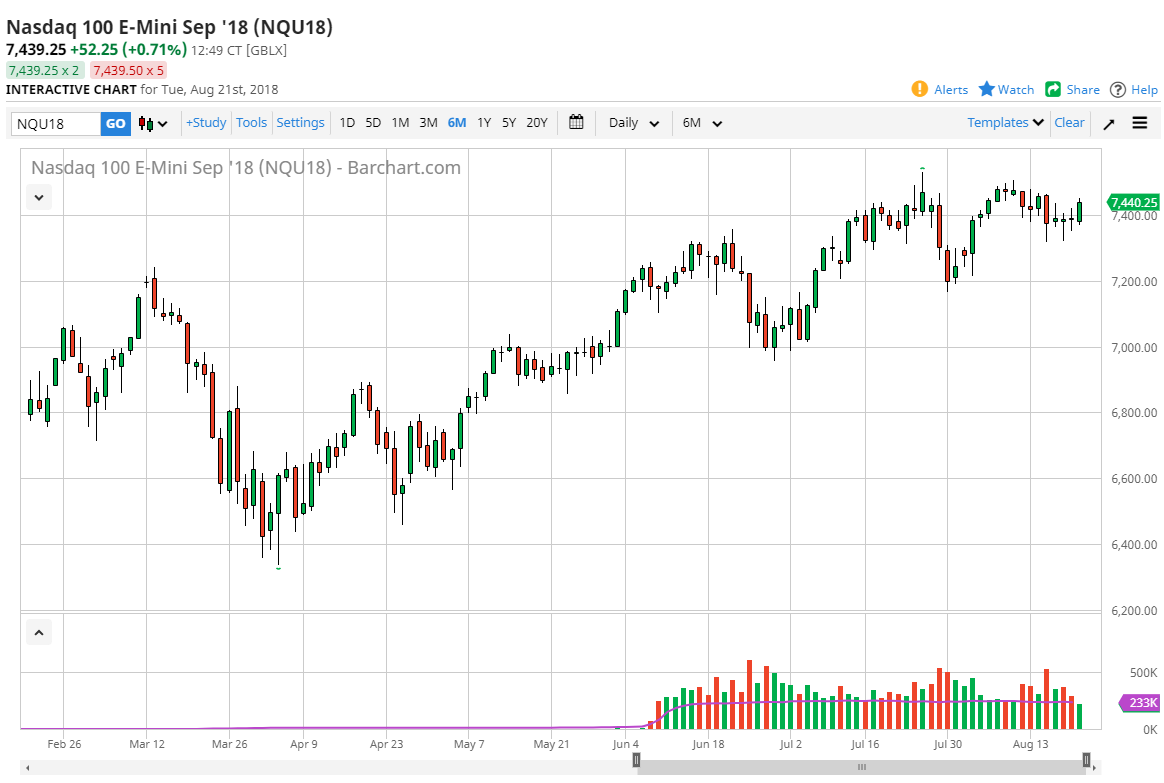This screenshot has width=1164, height=783.
Task: Click the NQU18 symbol input field
Action: (56, 123)
